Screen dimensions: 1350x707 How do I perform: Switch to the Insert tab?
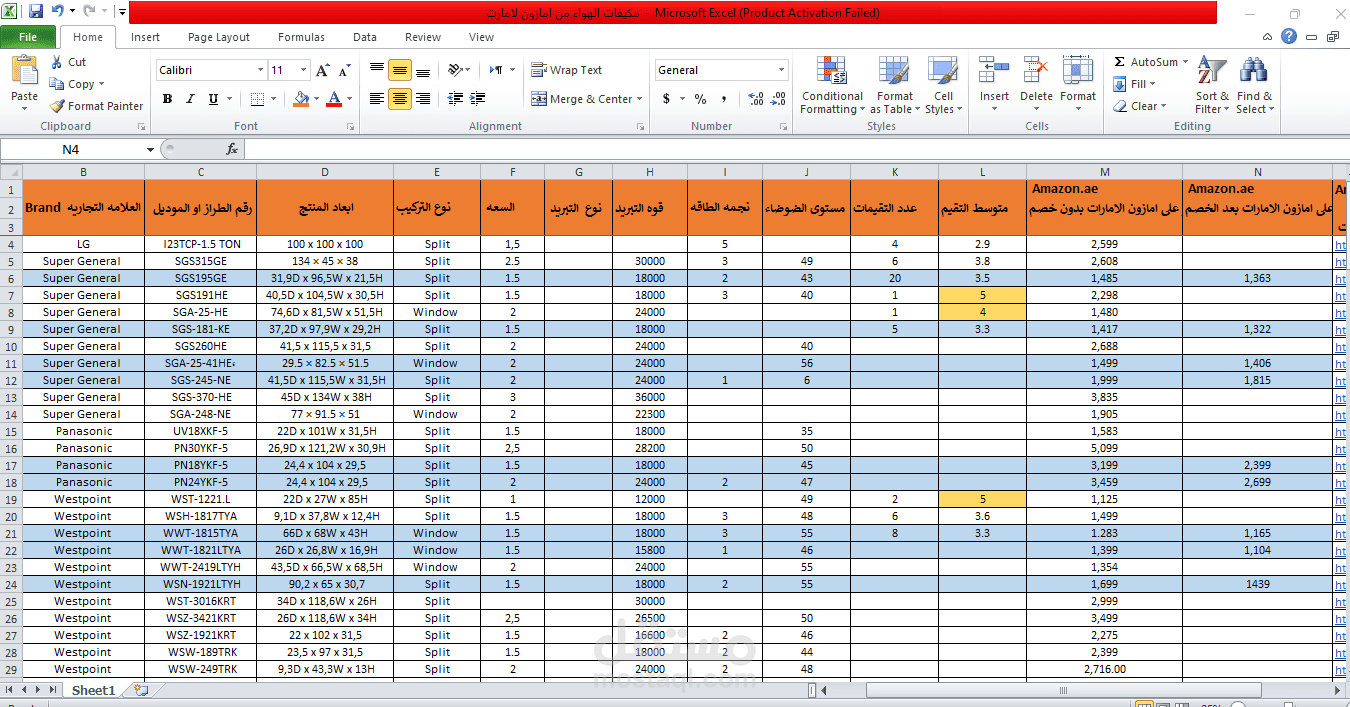click(145, 37)
